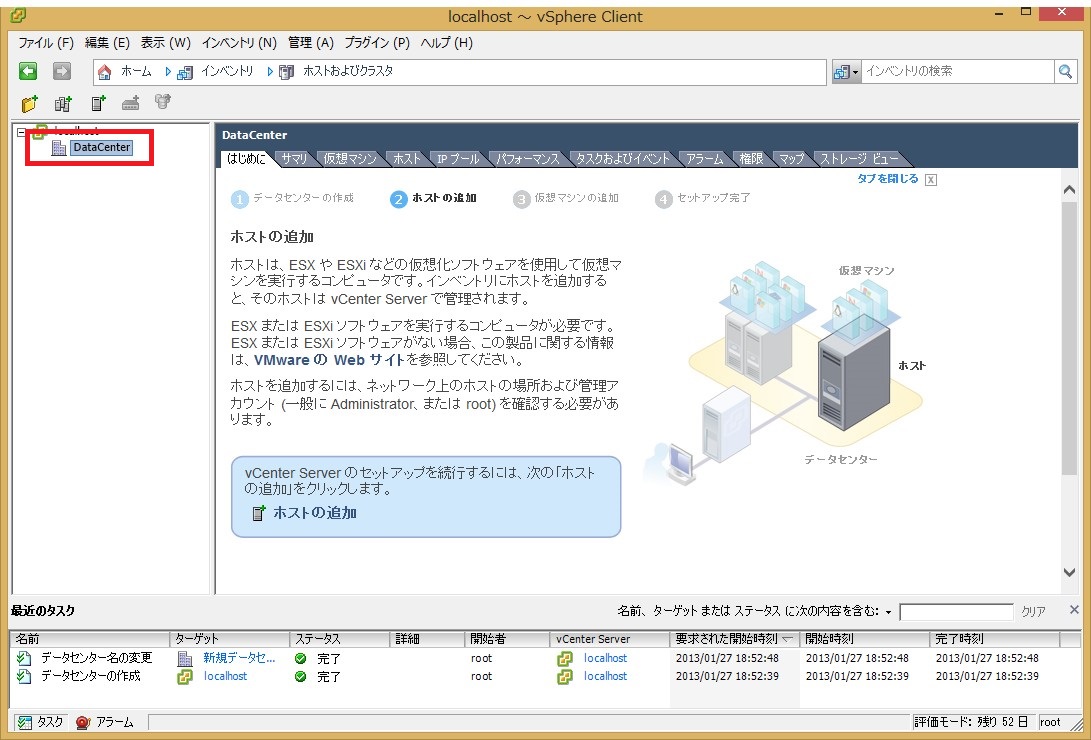Click the content scrollbar up arrow
Screen dimensions: 1091x740
click(1069, 190)
